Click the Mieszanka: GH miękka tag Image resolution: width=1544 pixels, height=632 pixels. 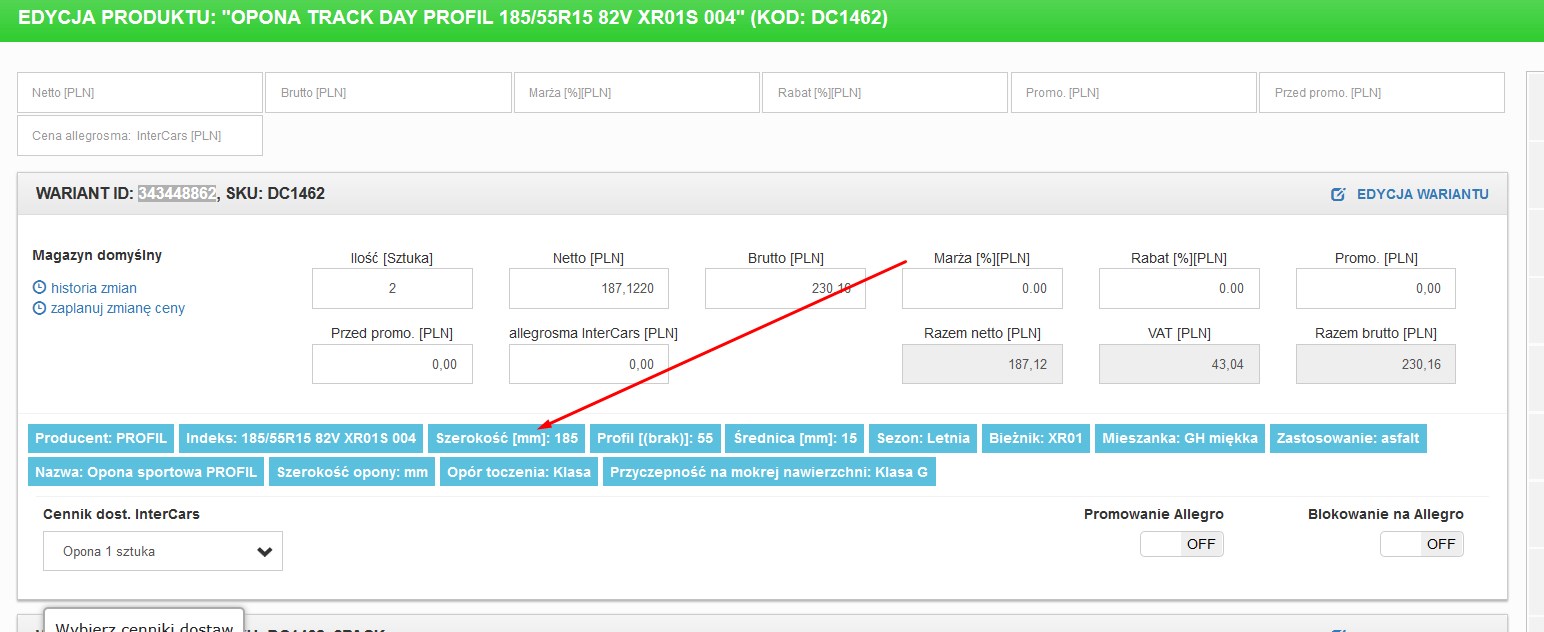point(1179,438)
